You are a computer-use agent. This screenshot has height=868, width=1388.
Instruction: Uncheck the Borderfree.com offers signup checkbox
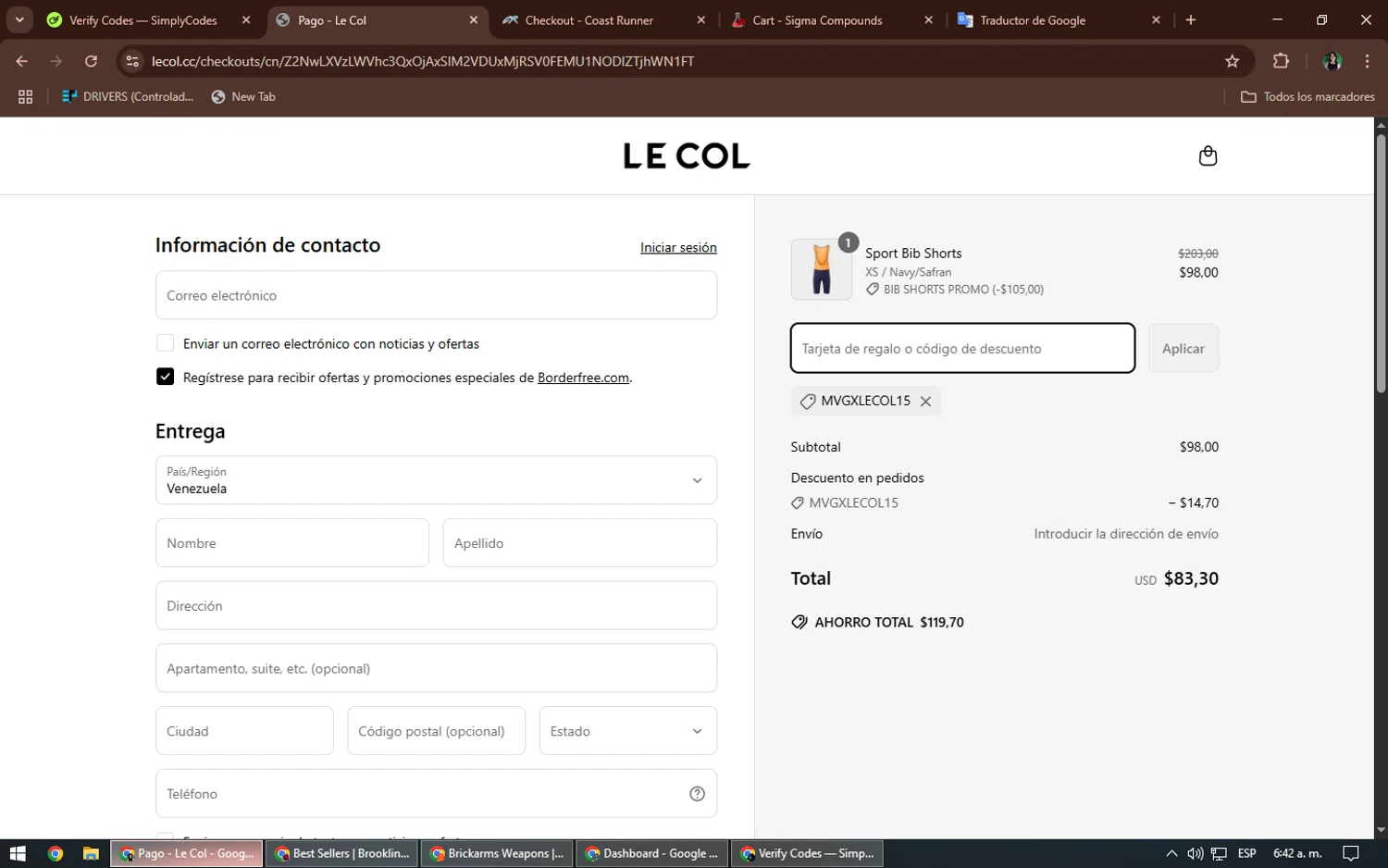pos(165,377)
